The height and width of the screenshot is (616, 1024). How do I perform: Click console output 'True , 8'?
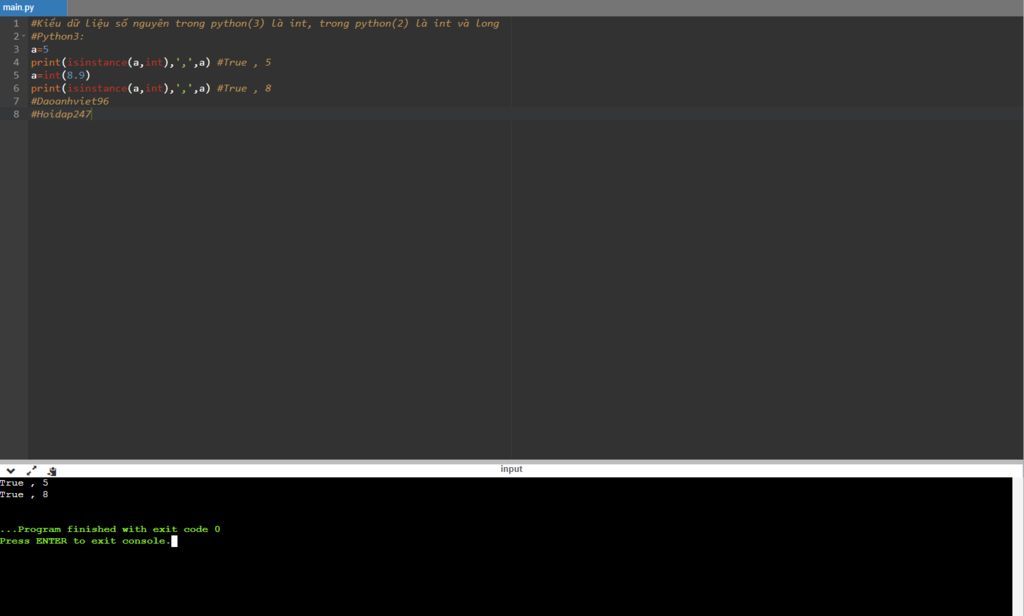[x=24, y=494]
